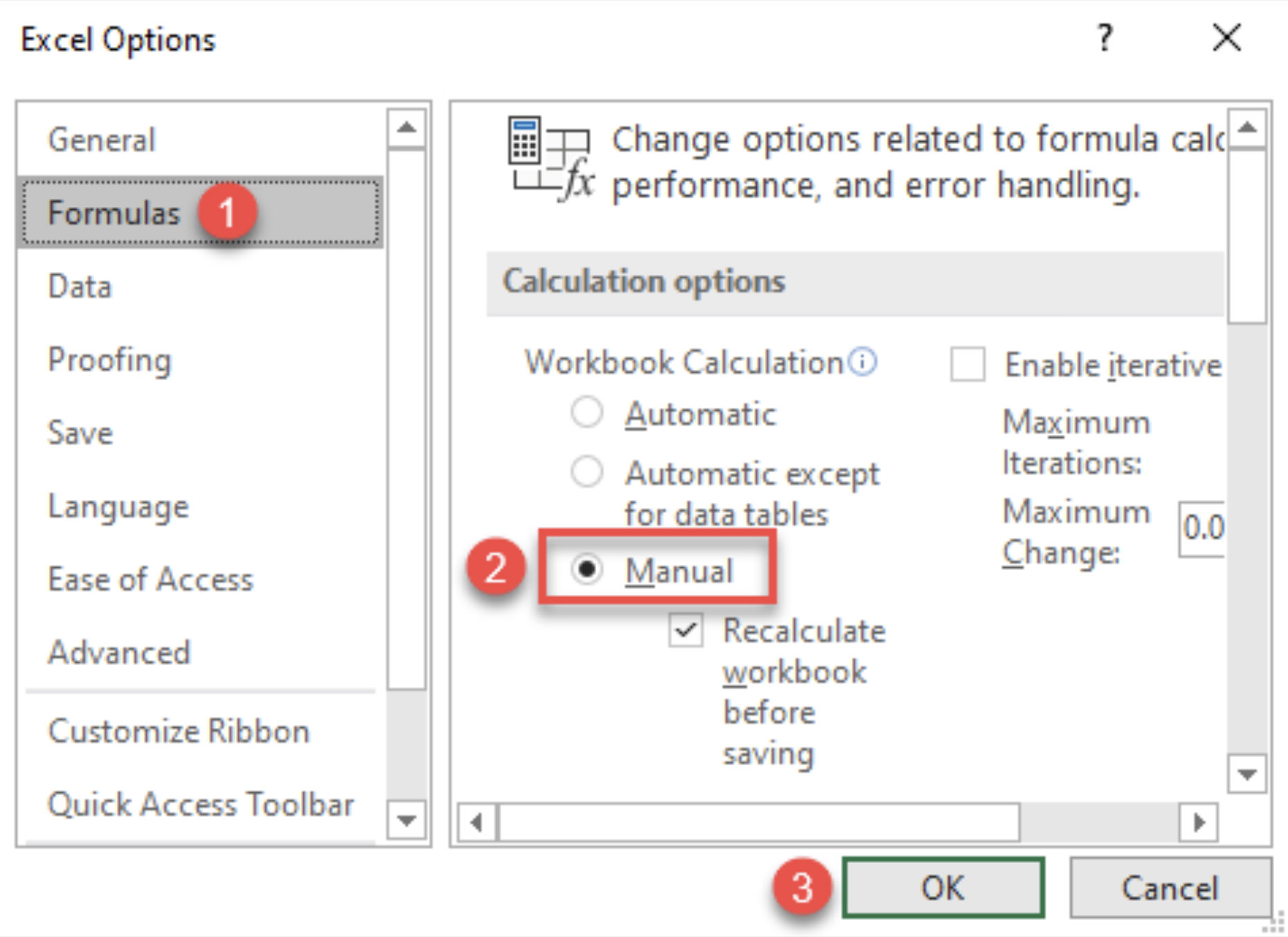Click the Maximum Change input field
Image resolution: width=1288 pixels, height=937 pixels.
point(1201,529)
